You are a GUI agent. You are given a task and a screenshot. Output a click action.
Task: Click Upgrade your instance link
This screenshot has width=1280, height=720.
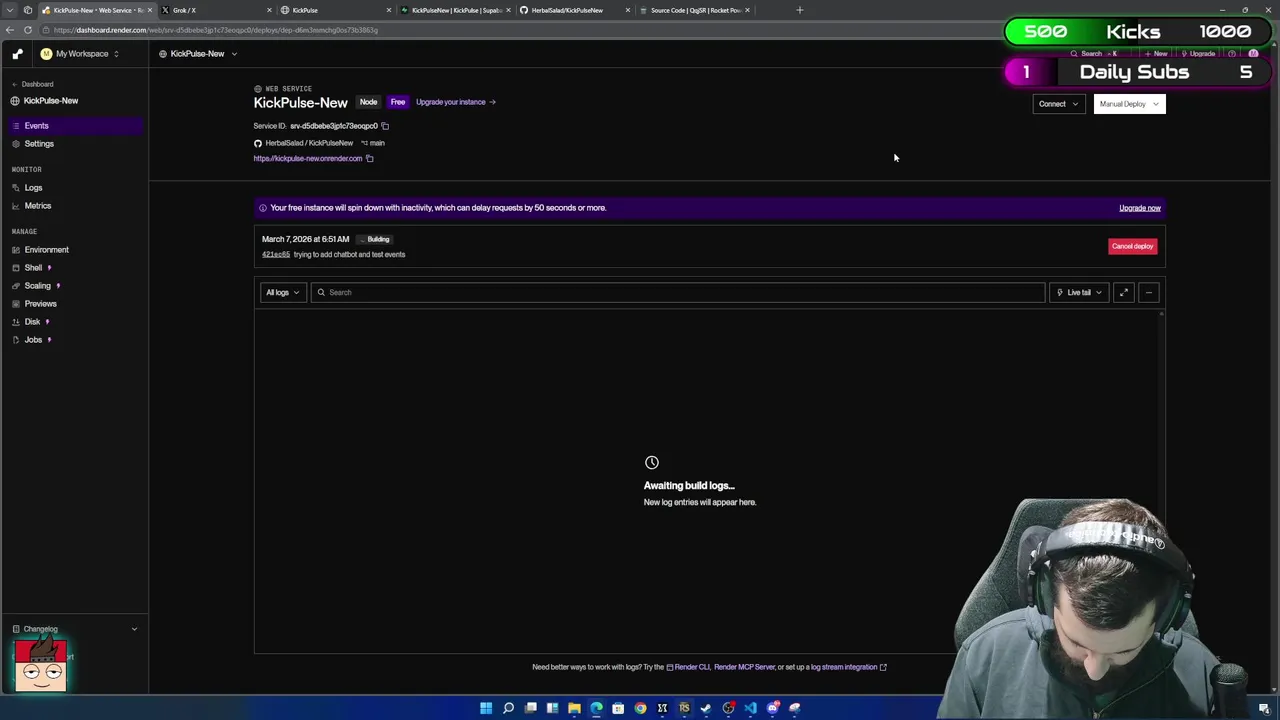455,102
